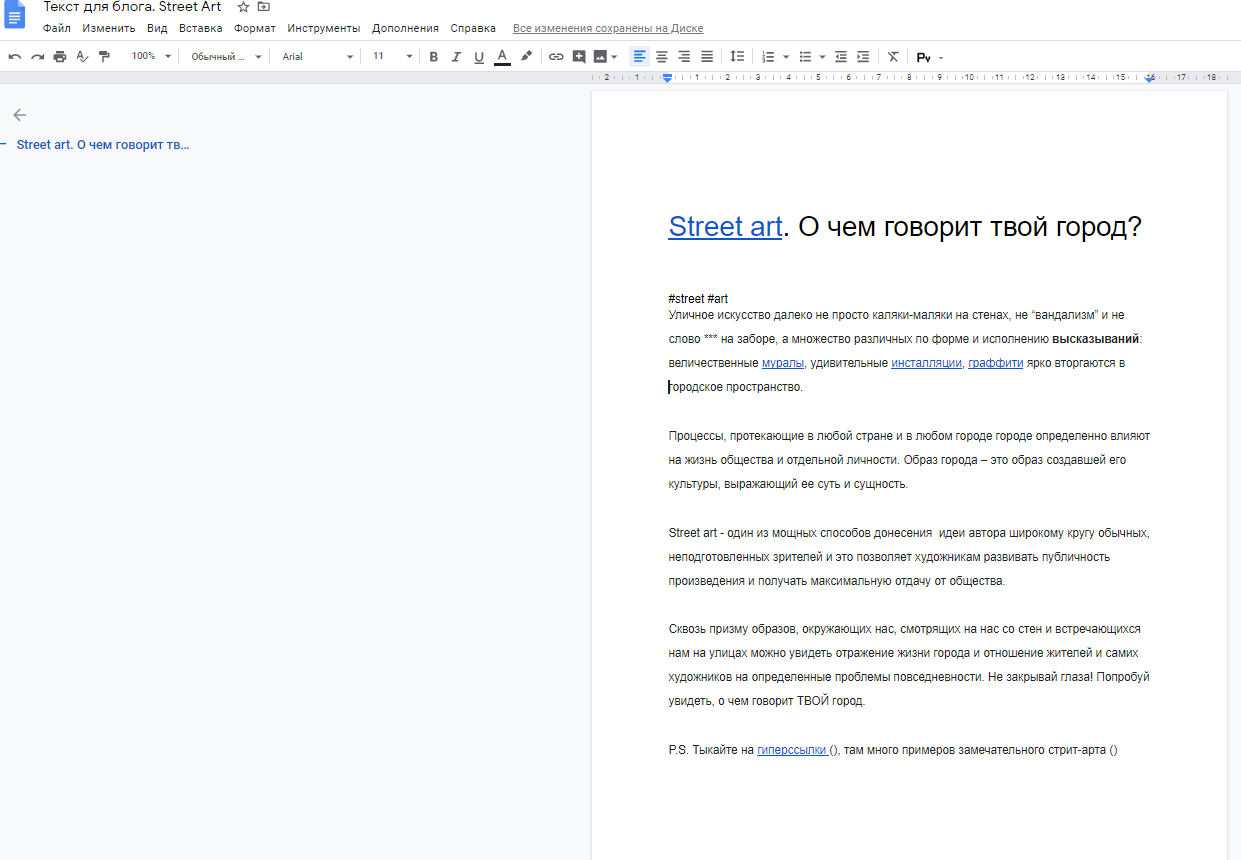The width and height of the screenshot is (1241, 860).
Task: Click the bold word "высказываний"
Action: coord(1095,339)
